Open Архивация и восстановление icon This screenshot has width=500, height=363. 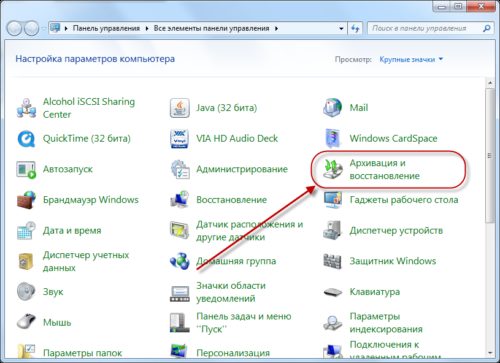(x=332, y=169)
